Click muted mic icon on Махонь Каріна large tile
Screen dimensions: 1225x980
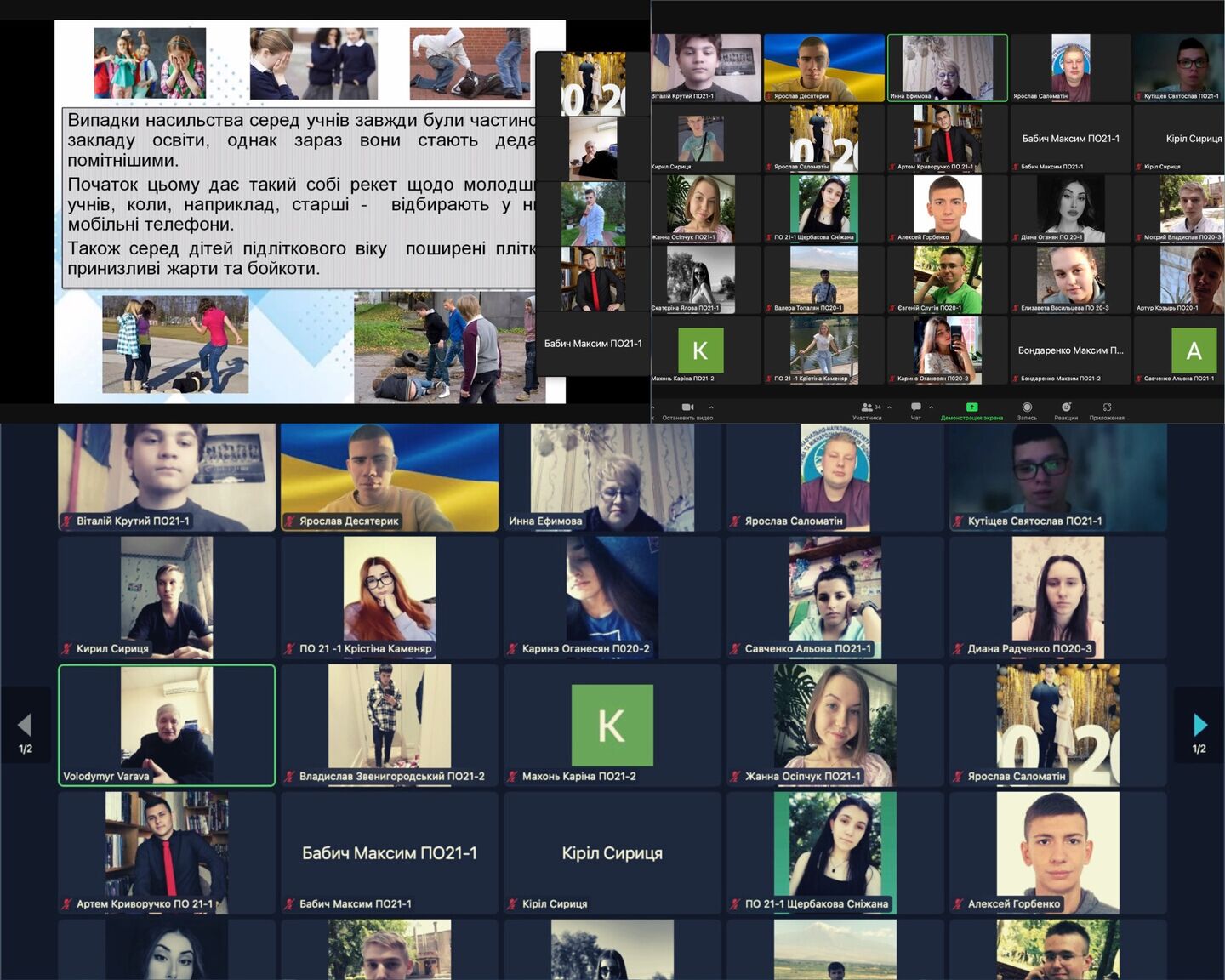(513, 777)
